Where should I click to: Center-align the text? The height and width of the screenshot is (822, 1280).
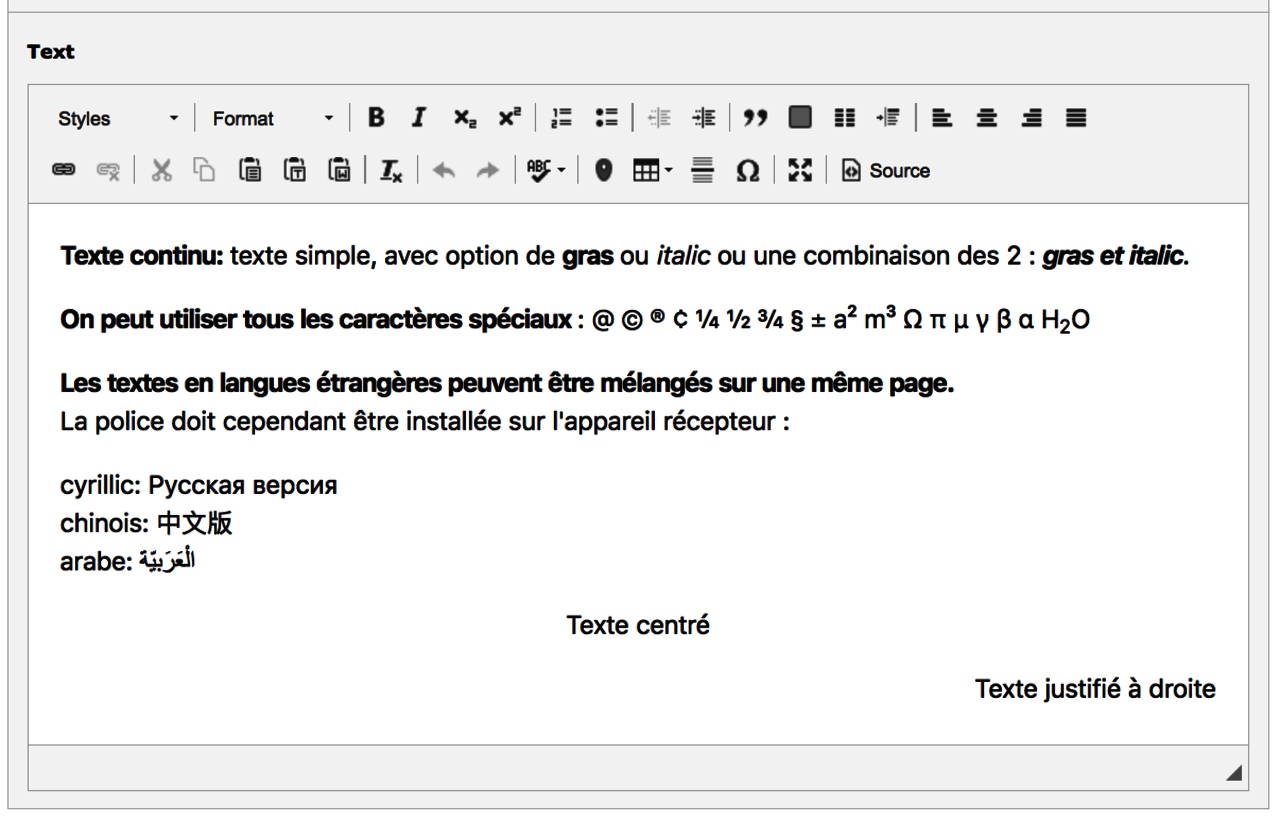pos(986,119)
